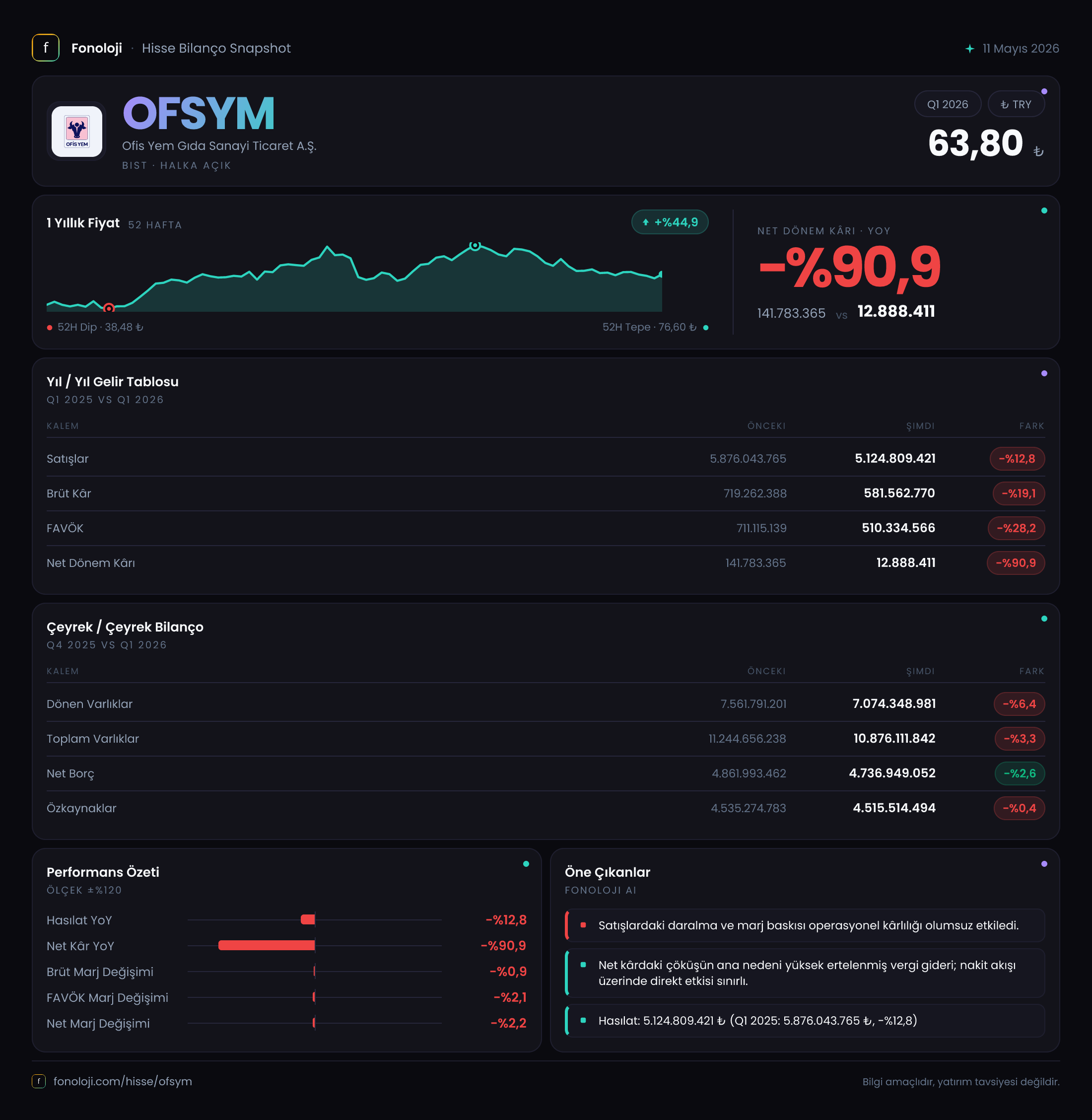Click the FAVÖK Marj Değişimi performance bar
Viewport: 1092px width, 1120px height.
click(x=314, y=997)
